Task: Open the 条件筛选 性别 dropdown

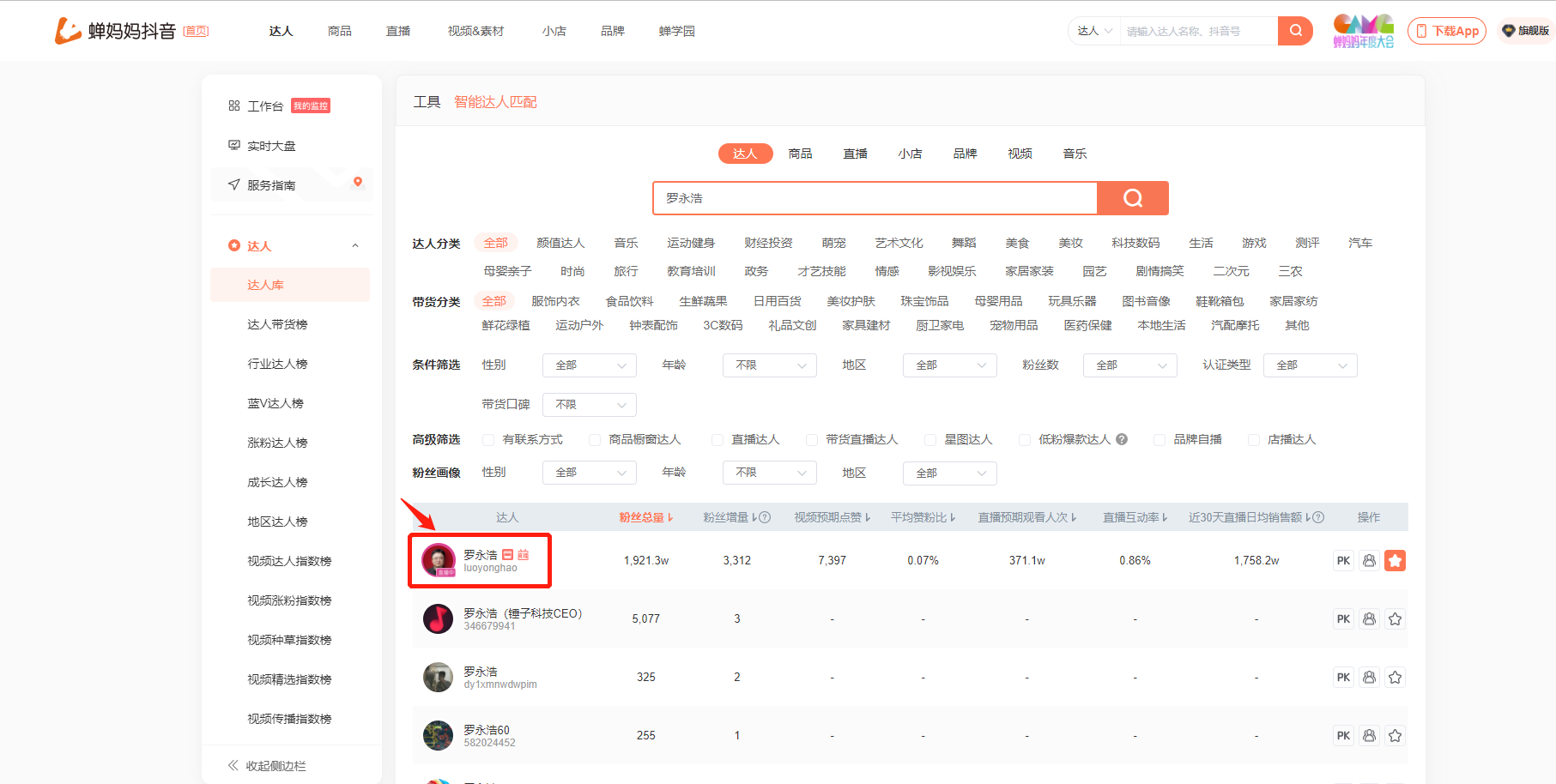Action: click(x=590, y=365)
